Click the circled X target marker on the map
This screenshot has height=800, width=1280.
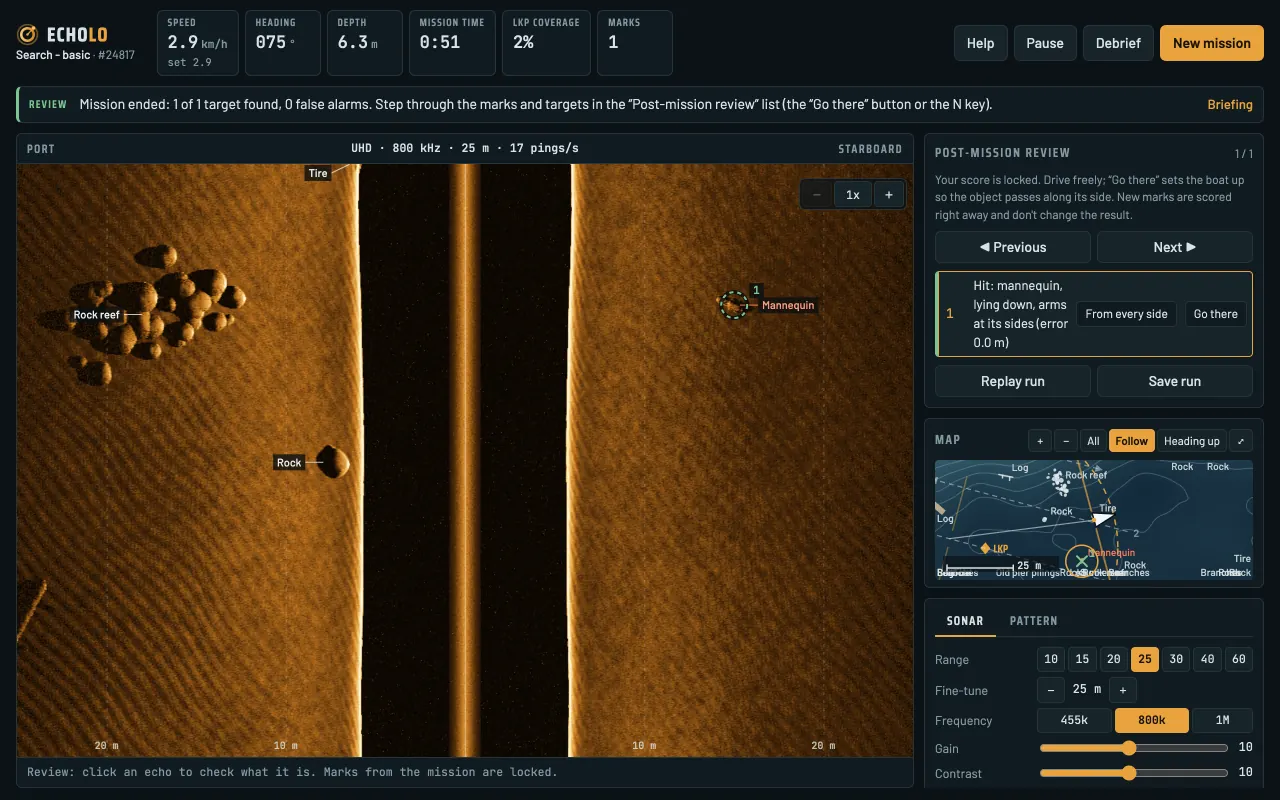[1081, 563]
